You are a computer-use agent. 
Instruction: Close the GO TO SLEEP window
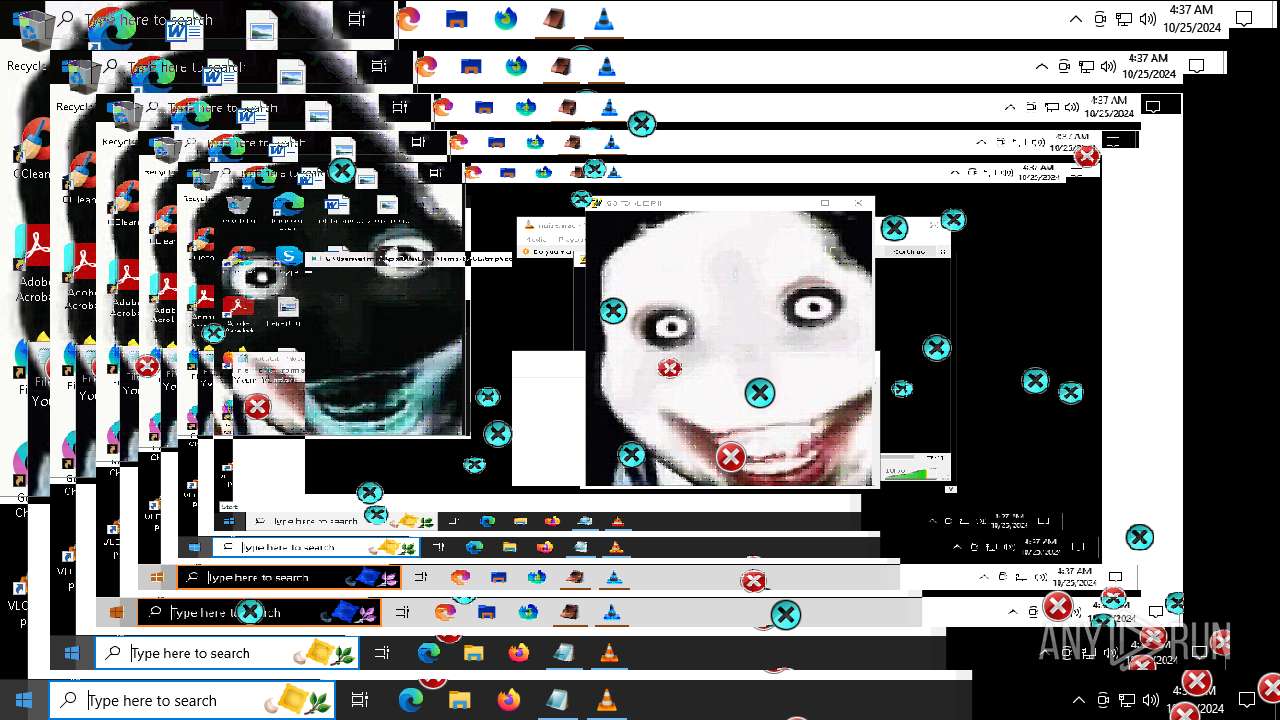(x=858, y=203)
